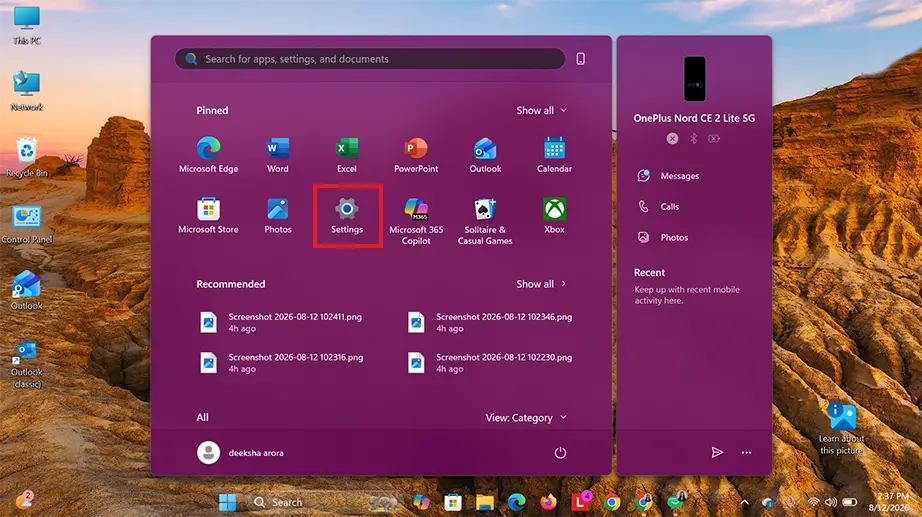The height and width of the screenshot is (517, 922).
Task: Open File Explorer from the taskbar
Action: point(485,502)
